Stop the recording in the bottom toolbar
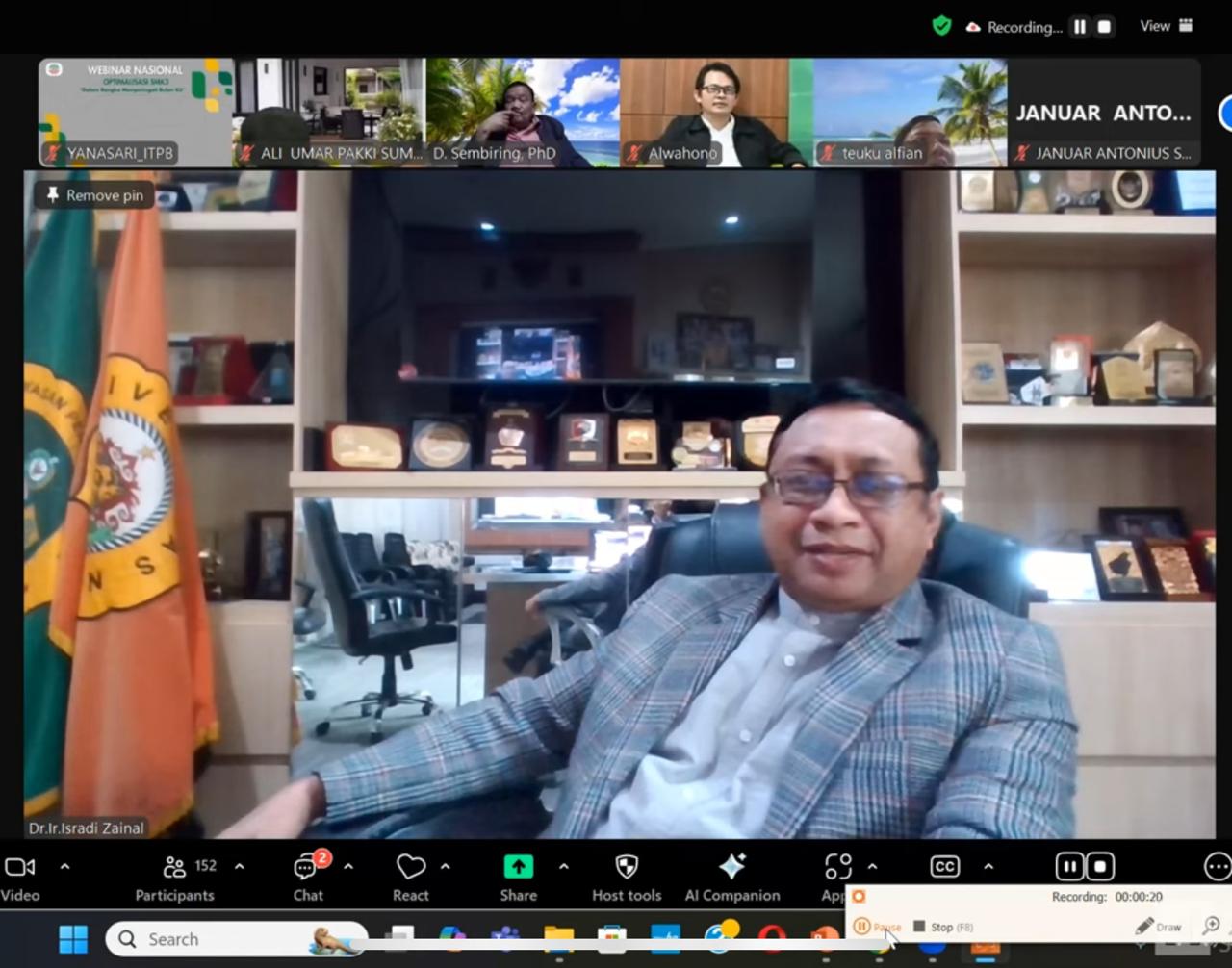The width and height of the screenshot is (1232, 968). (1100, 867)
